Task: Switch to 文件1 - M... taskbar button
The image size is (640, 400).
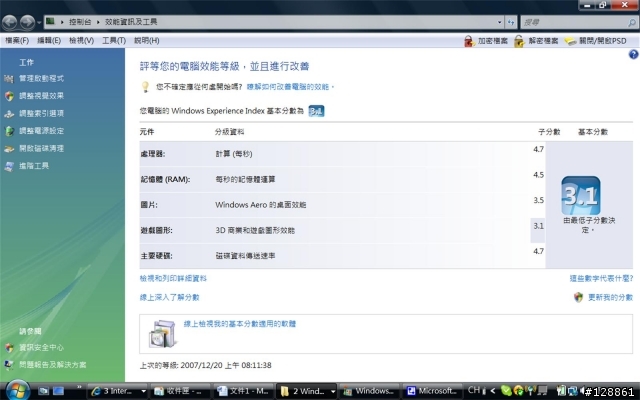Action: coord(244,391)
